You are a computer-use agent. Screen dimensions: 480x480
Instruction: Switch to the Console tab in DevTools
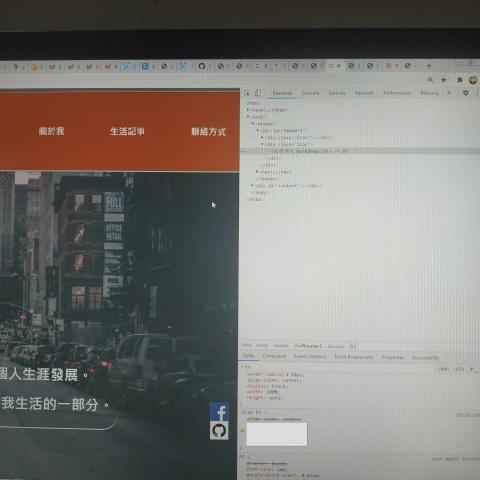(310, 93)
